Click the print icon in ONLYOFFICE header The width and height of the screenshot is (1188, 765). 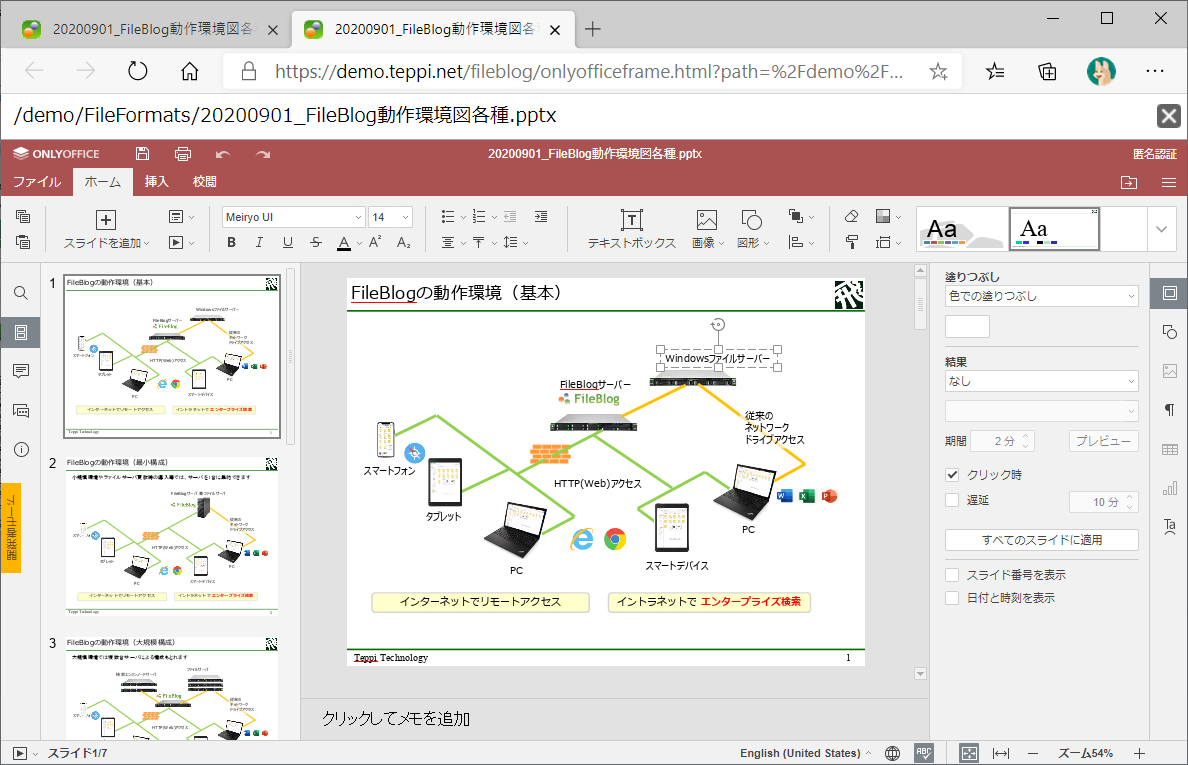[183, 154]
